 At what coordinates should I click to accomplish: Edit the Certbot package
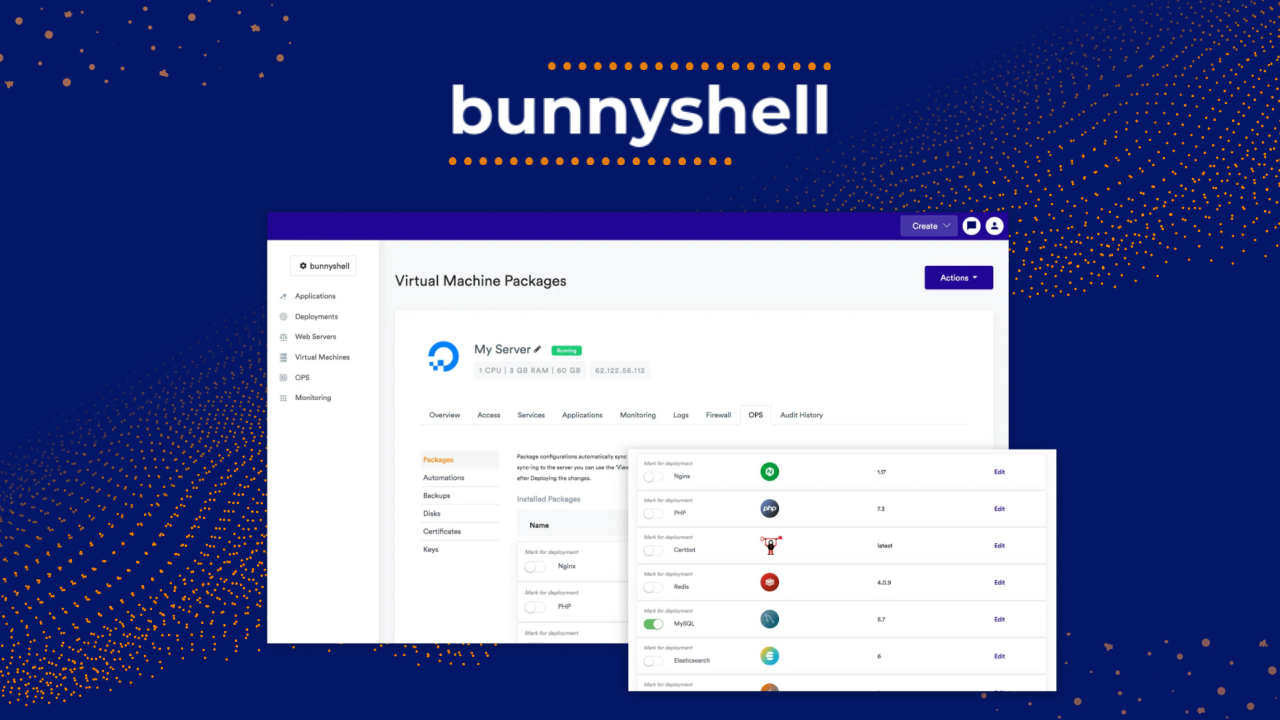[x=999, y=546]
